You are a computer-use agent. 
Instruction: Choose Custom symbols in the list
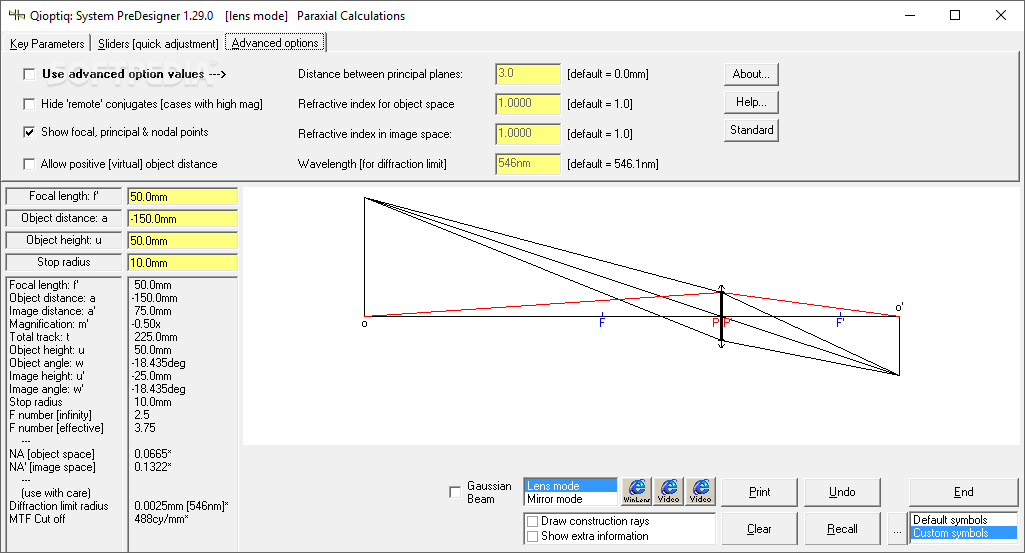coord(964,533)
